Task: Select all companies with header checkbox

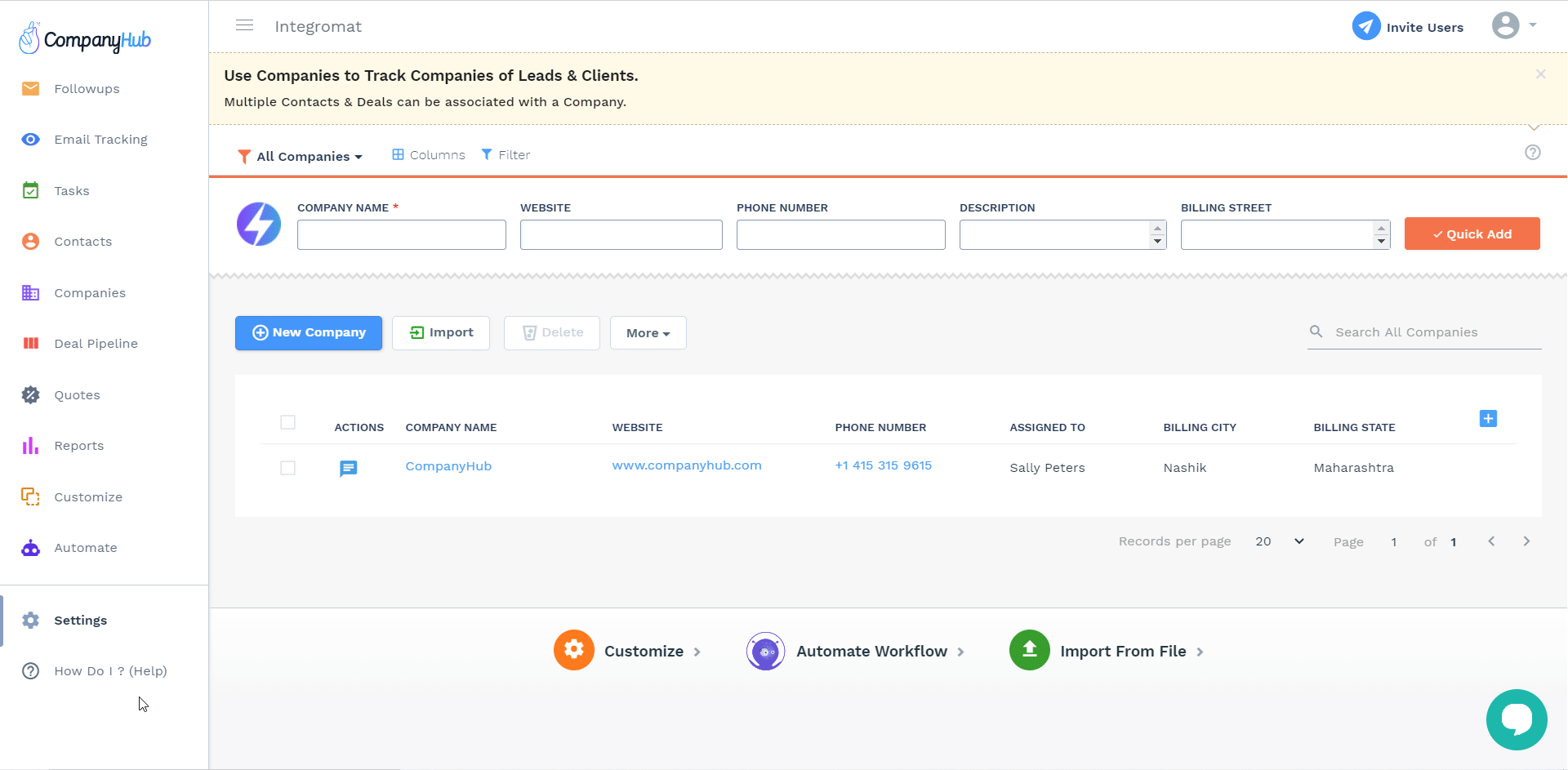Action: [287, 422]
